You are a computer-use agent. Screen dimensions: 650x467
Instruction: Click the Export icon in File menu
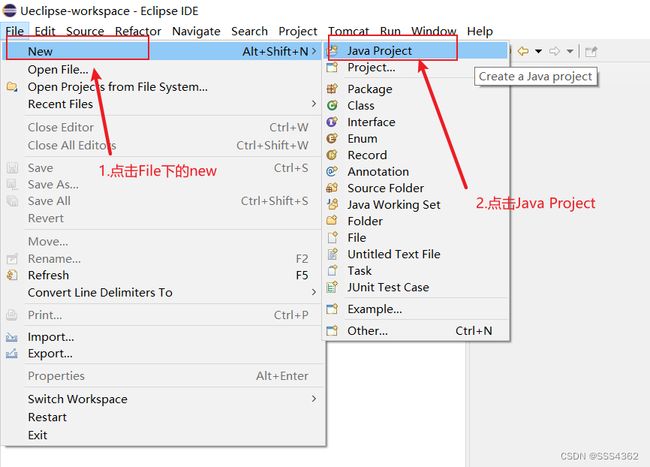pos(12,353)
